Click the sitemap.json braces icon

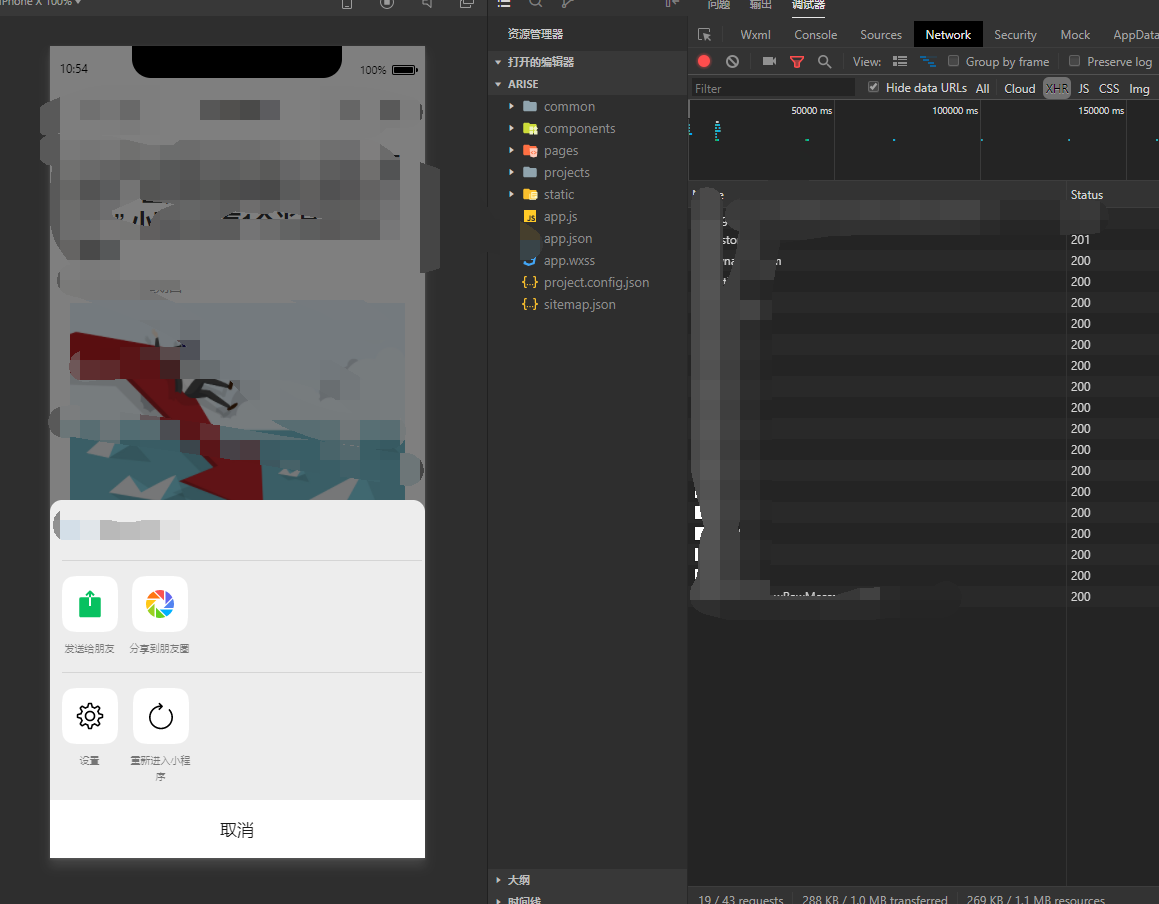(x=530, y=305)
